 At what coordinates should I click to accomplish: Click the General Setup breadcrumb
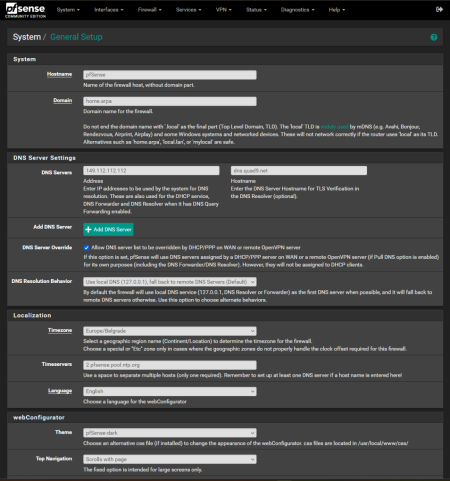pos(76,37)
